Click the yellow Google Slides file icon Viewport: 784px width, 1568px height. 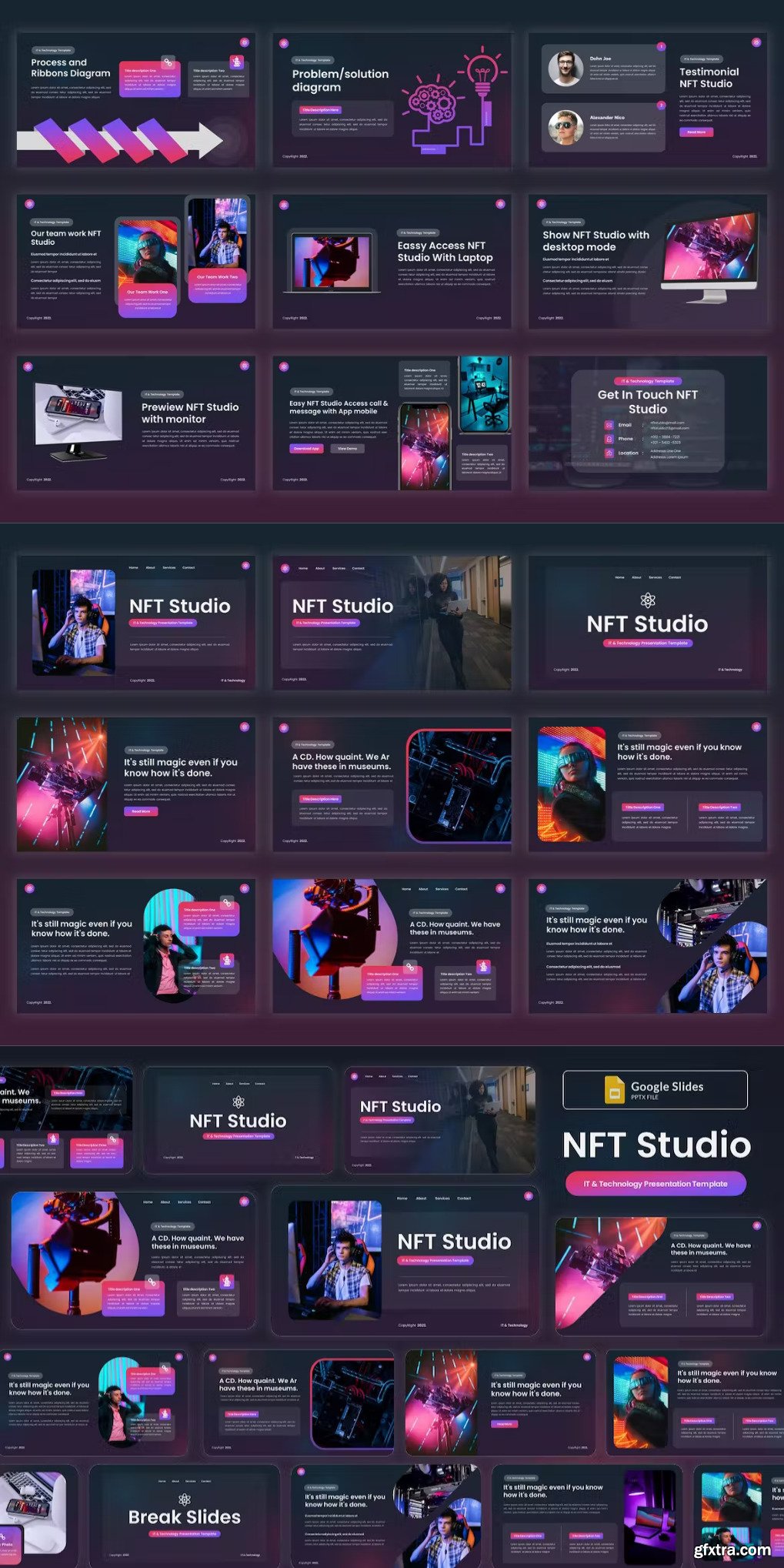(x=615, y=1090)
